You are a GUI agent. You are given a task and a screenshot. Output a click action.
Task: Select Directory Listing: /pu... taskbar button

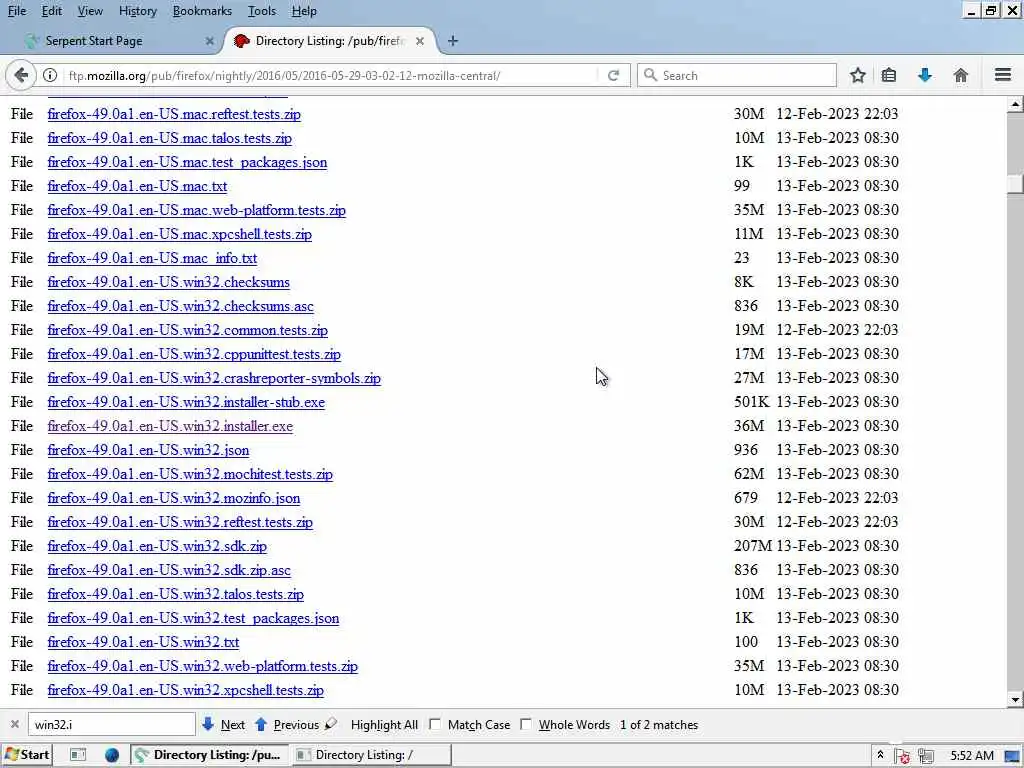[x=208, y=755]
